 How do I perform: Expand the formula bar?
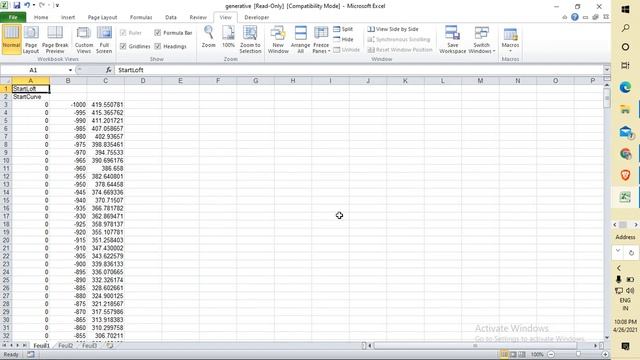607,70
